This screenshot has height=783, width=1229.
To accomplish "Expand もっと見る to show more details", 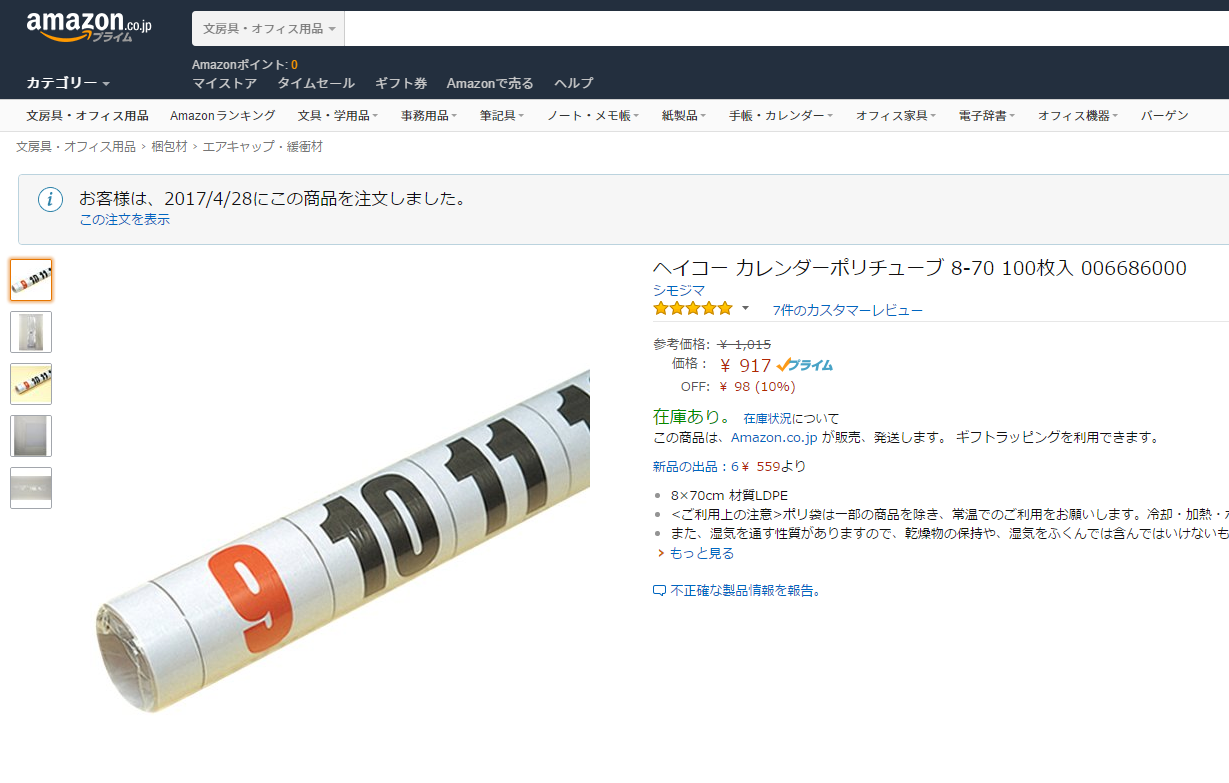I will (x=697, y=553).
